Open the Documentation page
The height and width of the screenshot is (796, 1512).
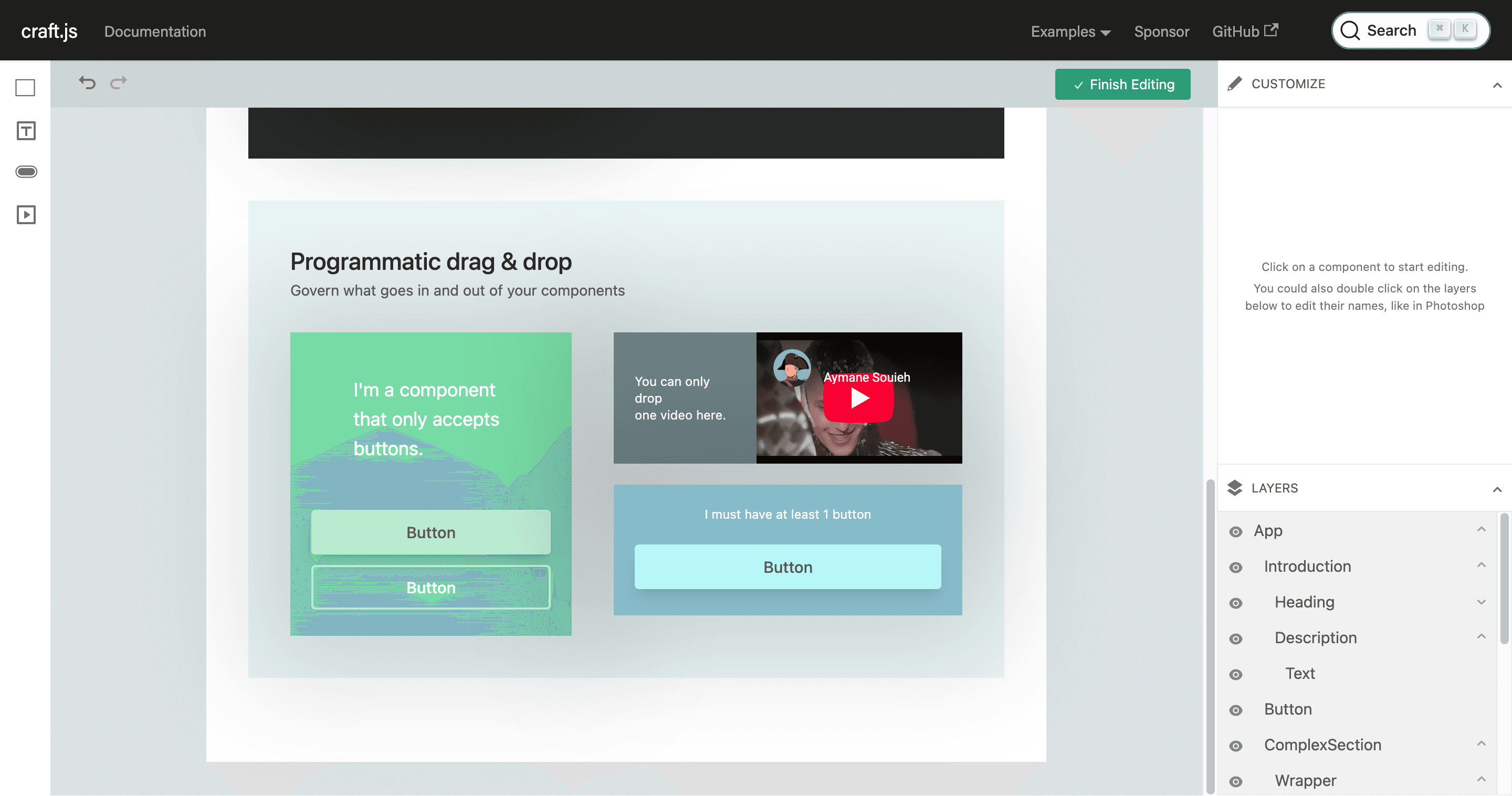click(x=155, y=32)
